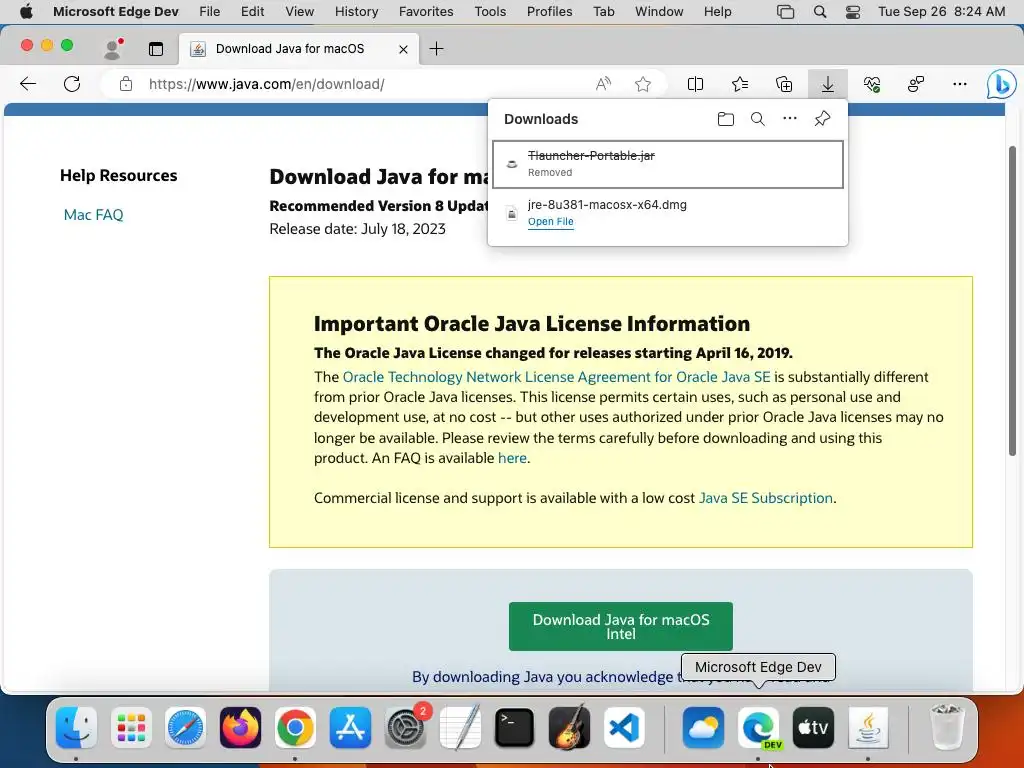This screenshot has width=1024, height=768.
Task: Search downloads in the Downloads panel
Action: click(758, 119)
